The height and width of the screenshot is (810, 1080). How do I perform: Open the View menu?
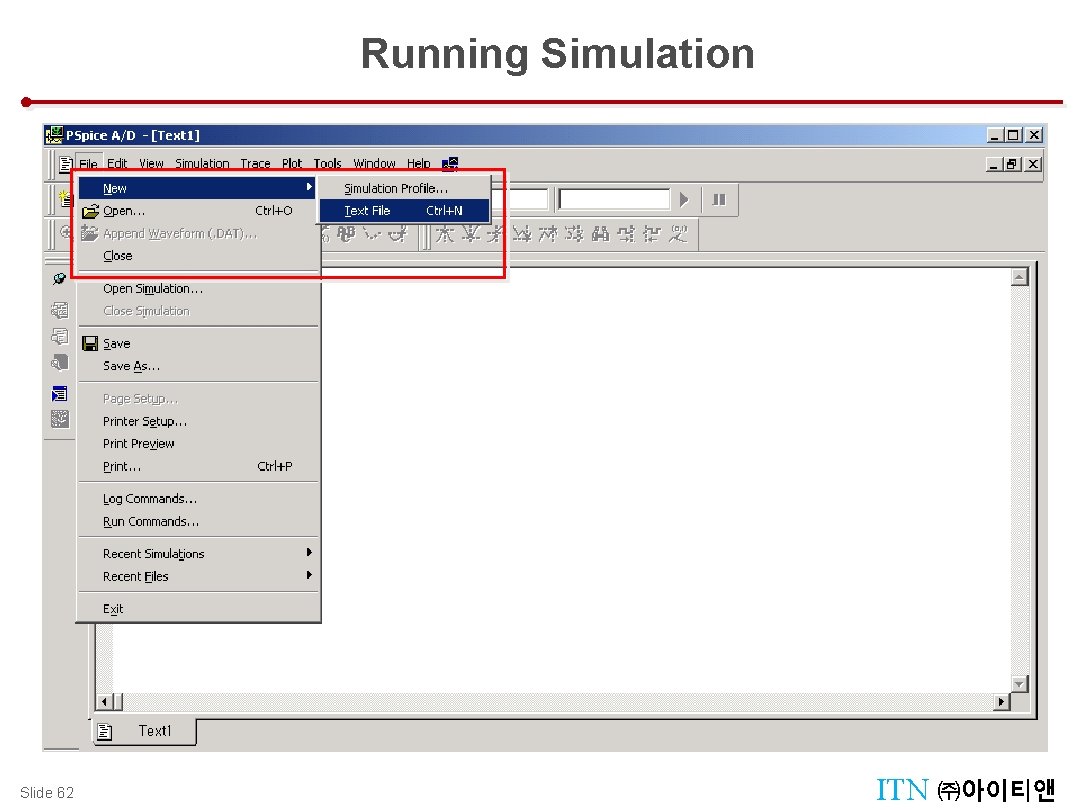click(152, 164)
